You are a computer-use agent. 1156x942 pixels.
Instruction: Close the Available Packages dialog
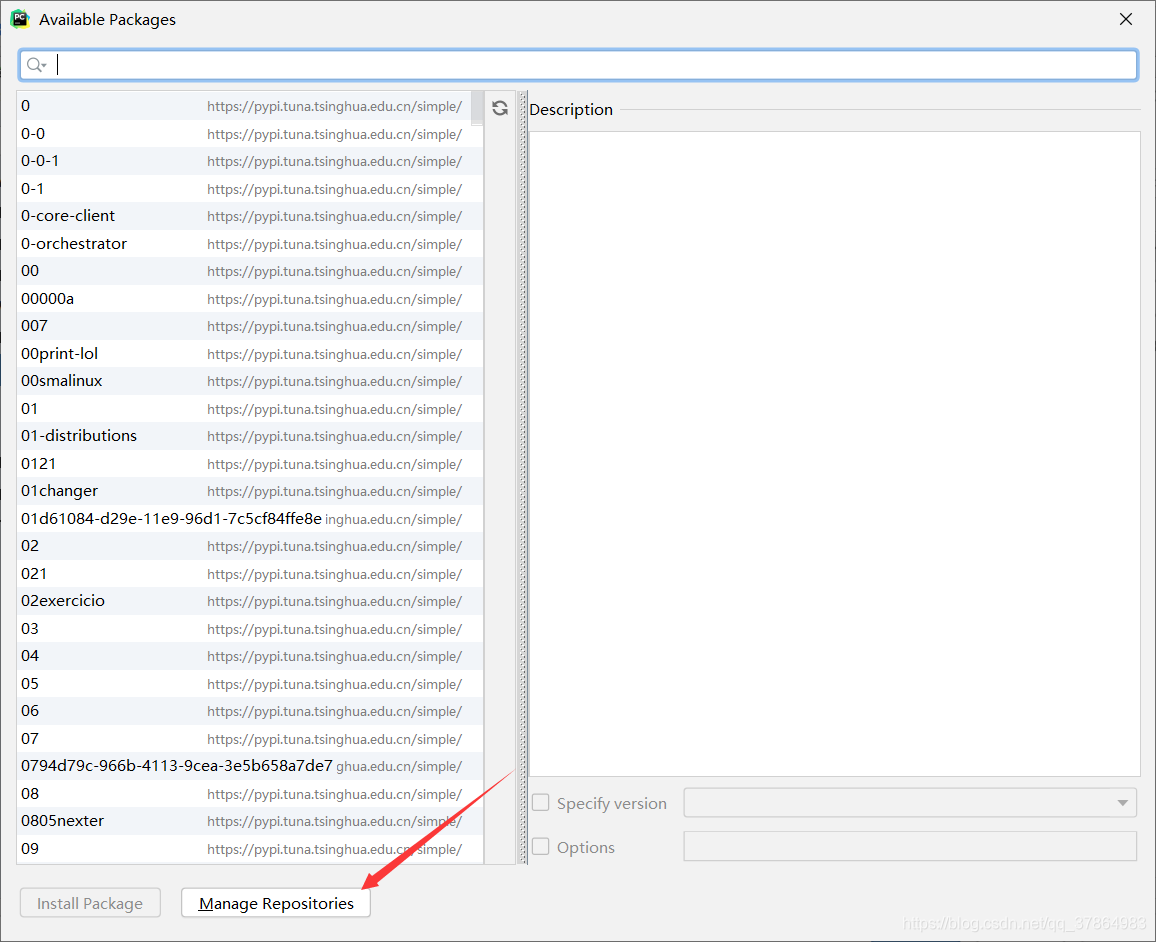(1126, 19)
